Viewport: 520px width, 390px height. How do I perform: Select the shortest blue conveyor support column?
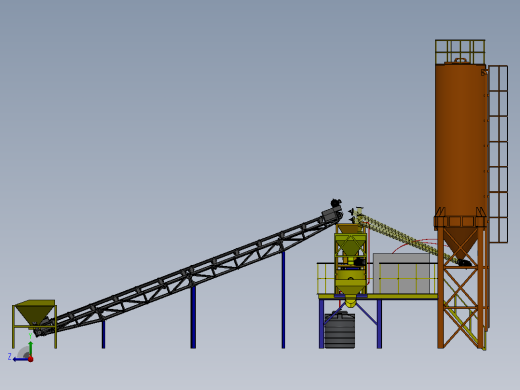[x=103, y=334]
